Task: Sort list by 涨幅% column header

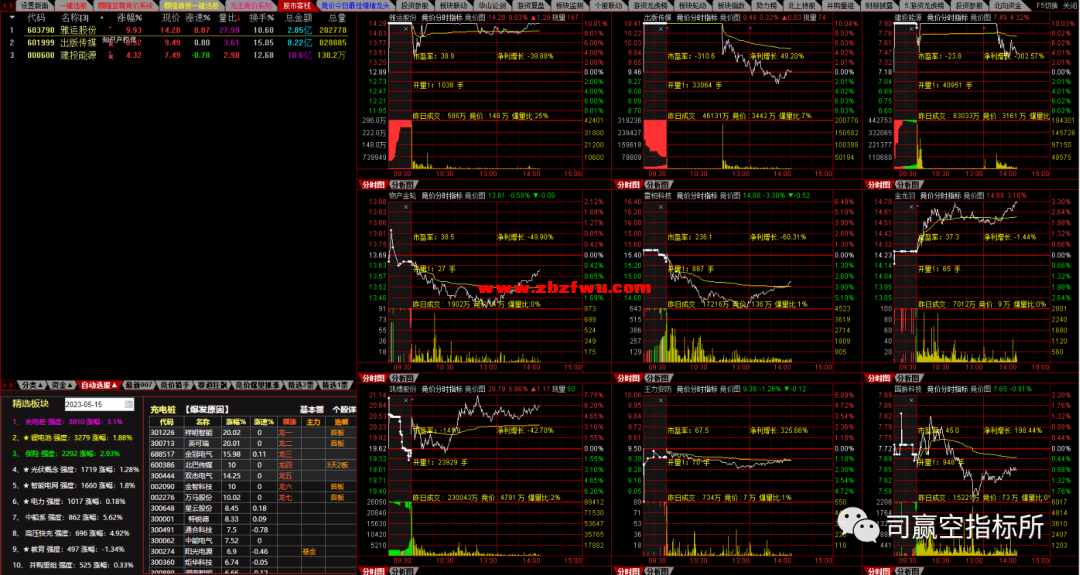Action: (129, 17)
